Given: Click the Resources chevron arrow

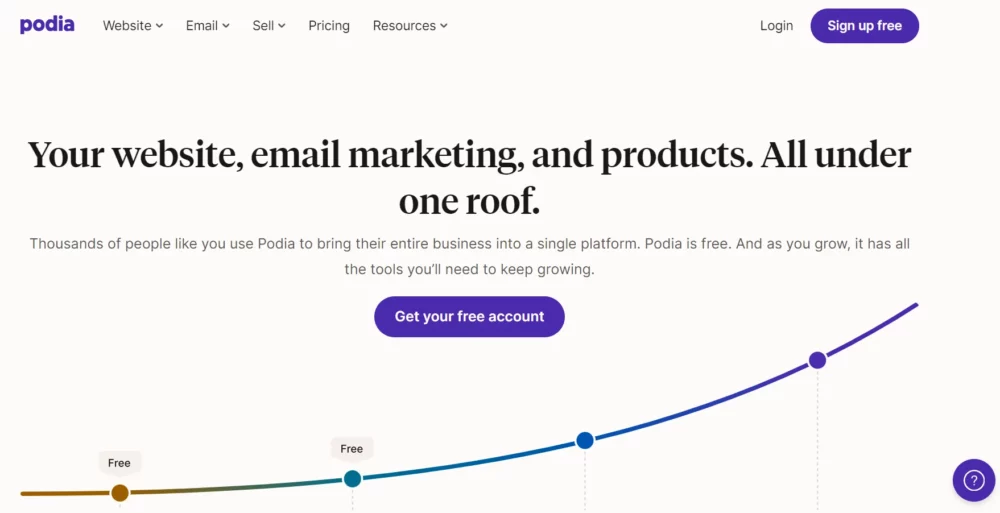Looking at the screenshot, I should tap(444, 26).
